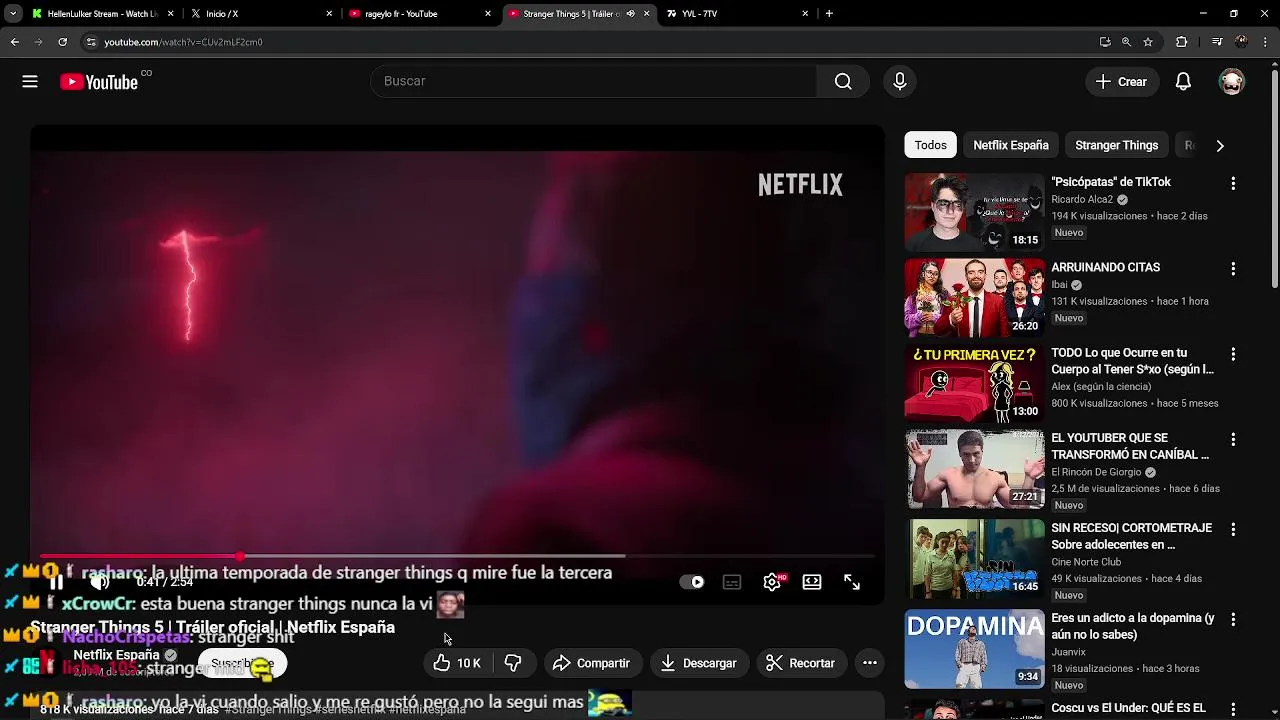Select the Netflix España filter chip

pos(1011,145)
